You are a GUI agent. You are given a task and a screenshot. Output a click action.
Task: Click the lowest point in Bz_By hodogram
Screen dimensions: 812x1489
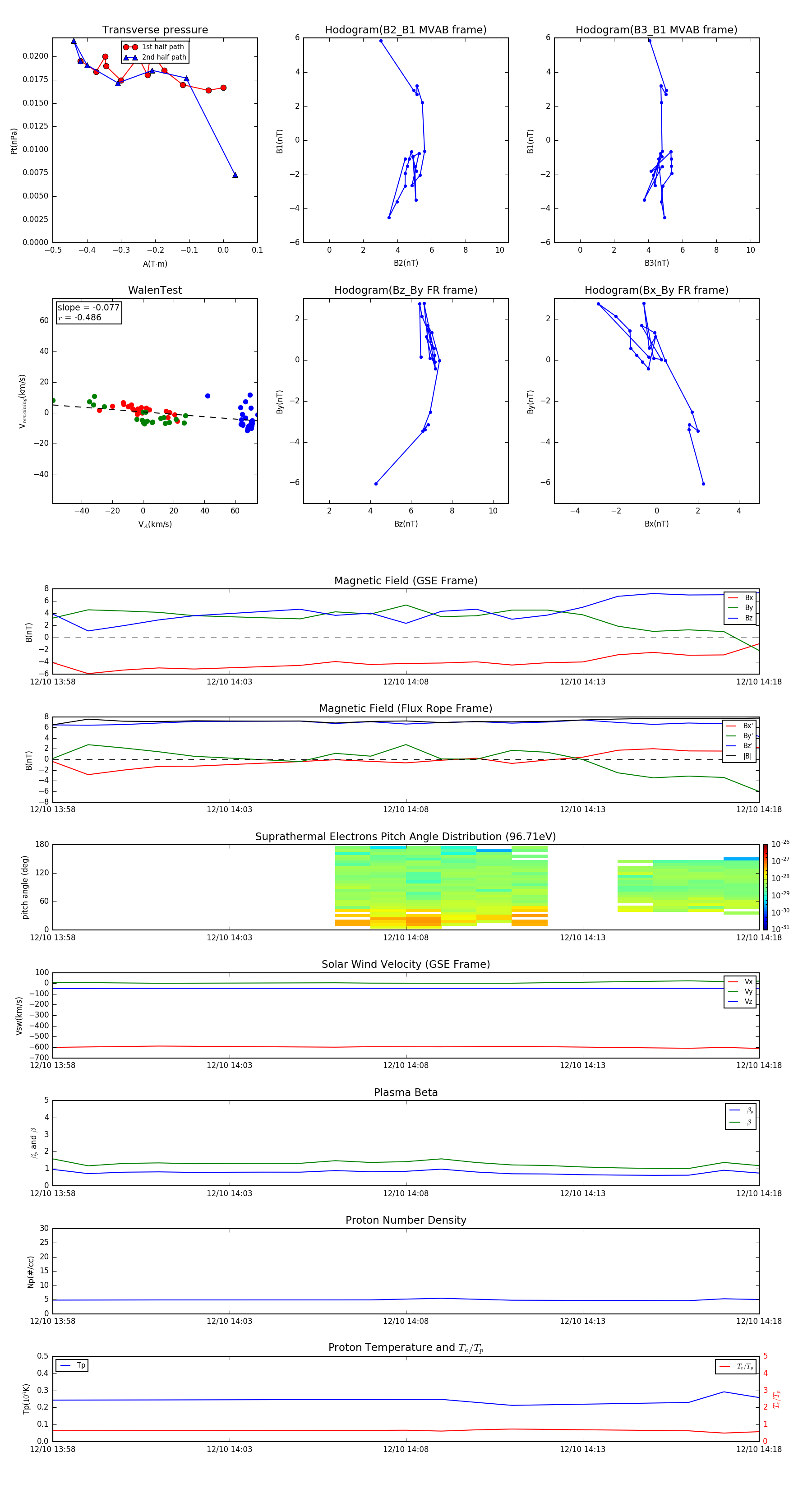(x=376, y=484)
